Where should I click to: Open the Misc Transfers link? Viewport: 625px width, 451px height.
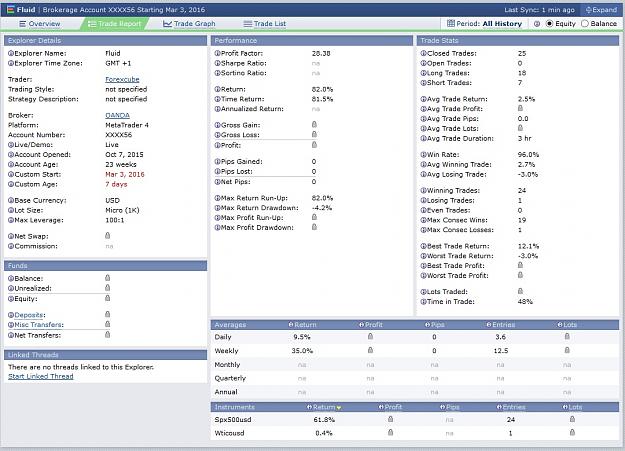38,325
